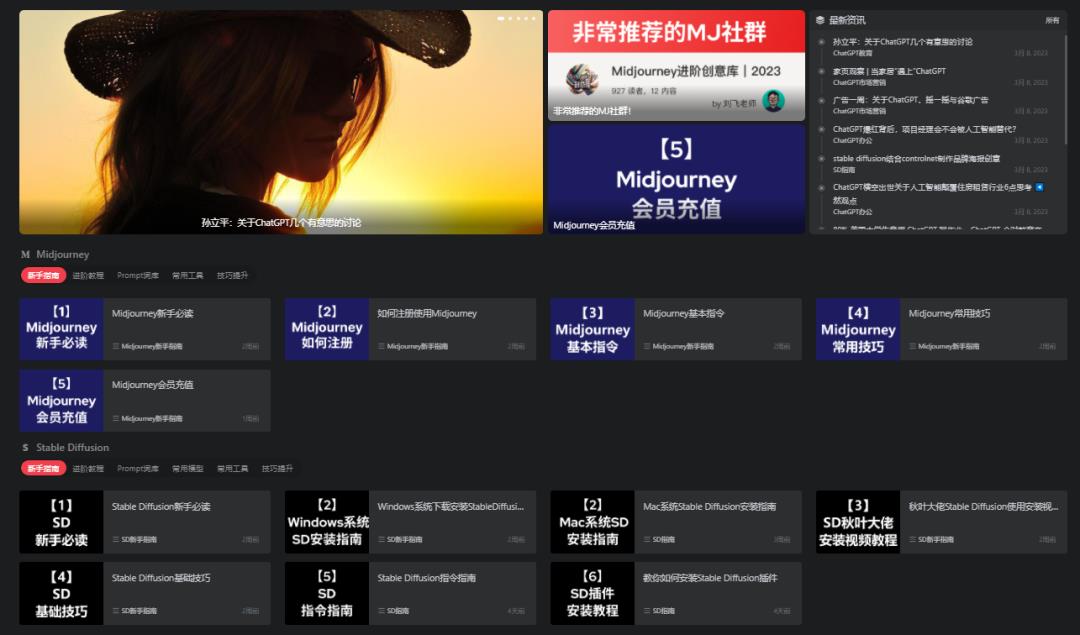Click the 'Midjourney新手必读' article title
This screenshot has width=1080, height=635.
152,313
